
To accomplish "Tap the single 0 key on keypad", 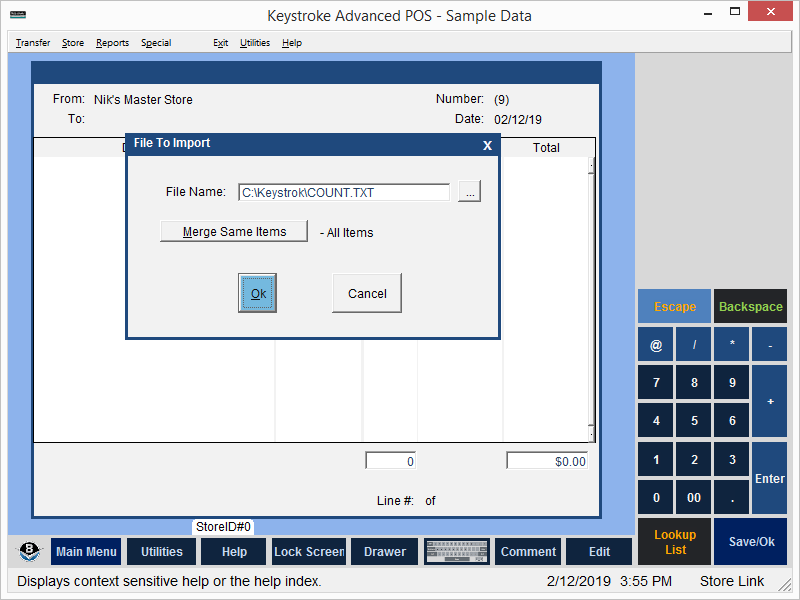I will click(x=656, y=497).
